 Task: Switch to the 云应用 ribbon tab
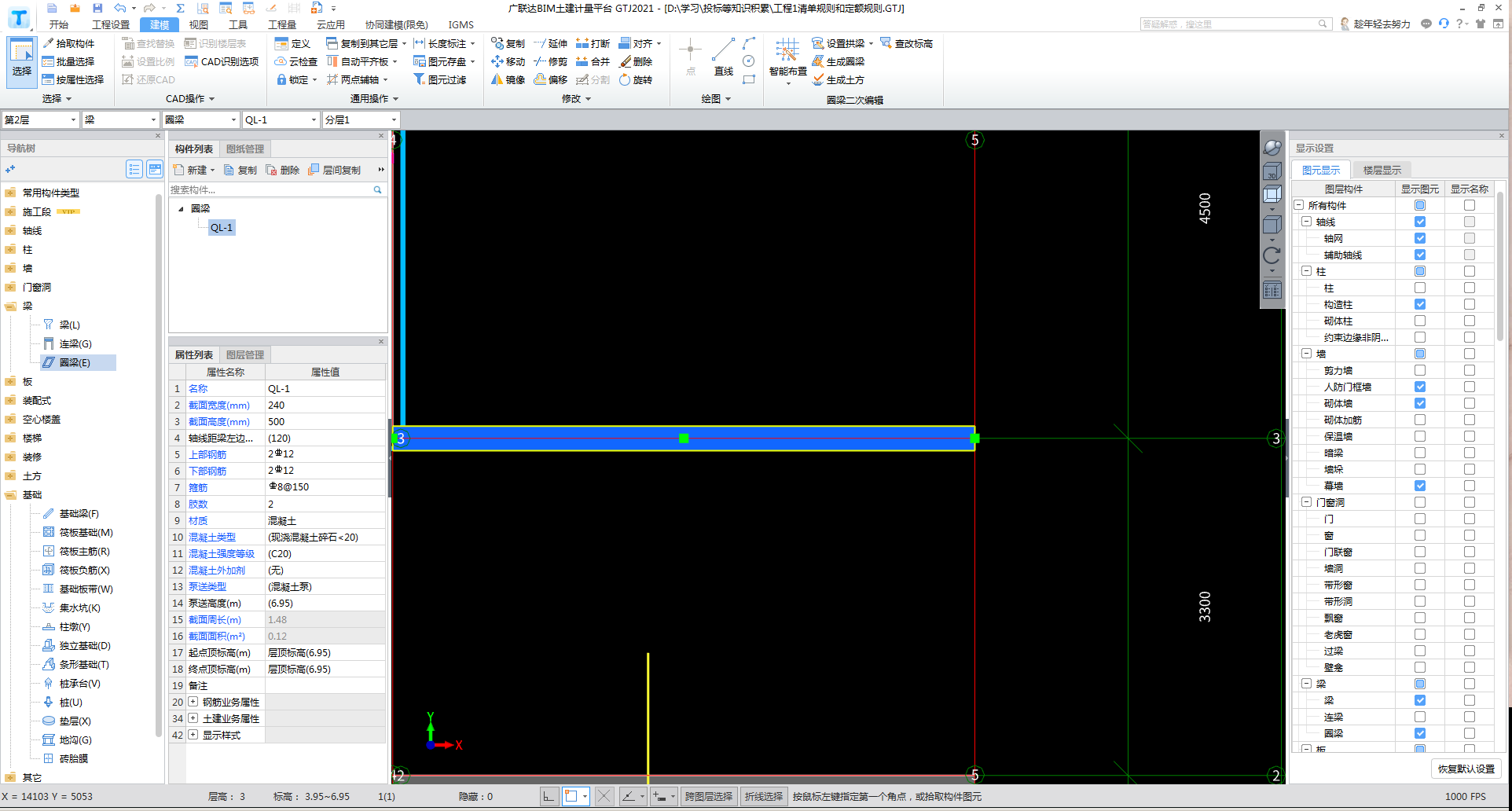coord(331,24)
